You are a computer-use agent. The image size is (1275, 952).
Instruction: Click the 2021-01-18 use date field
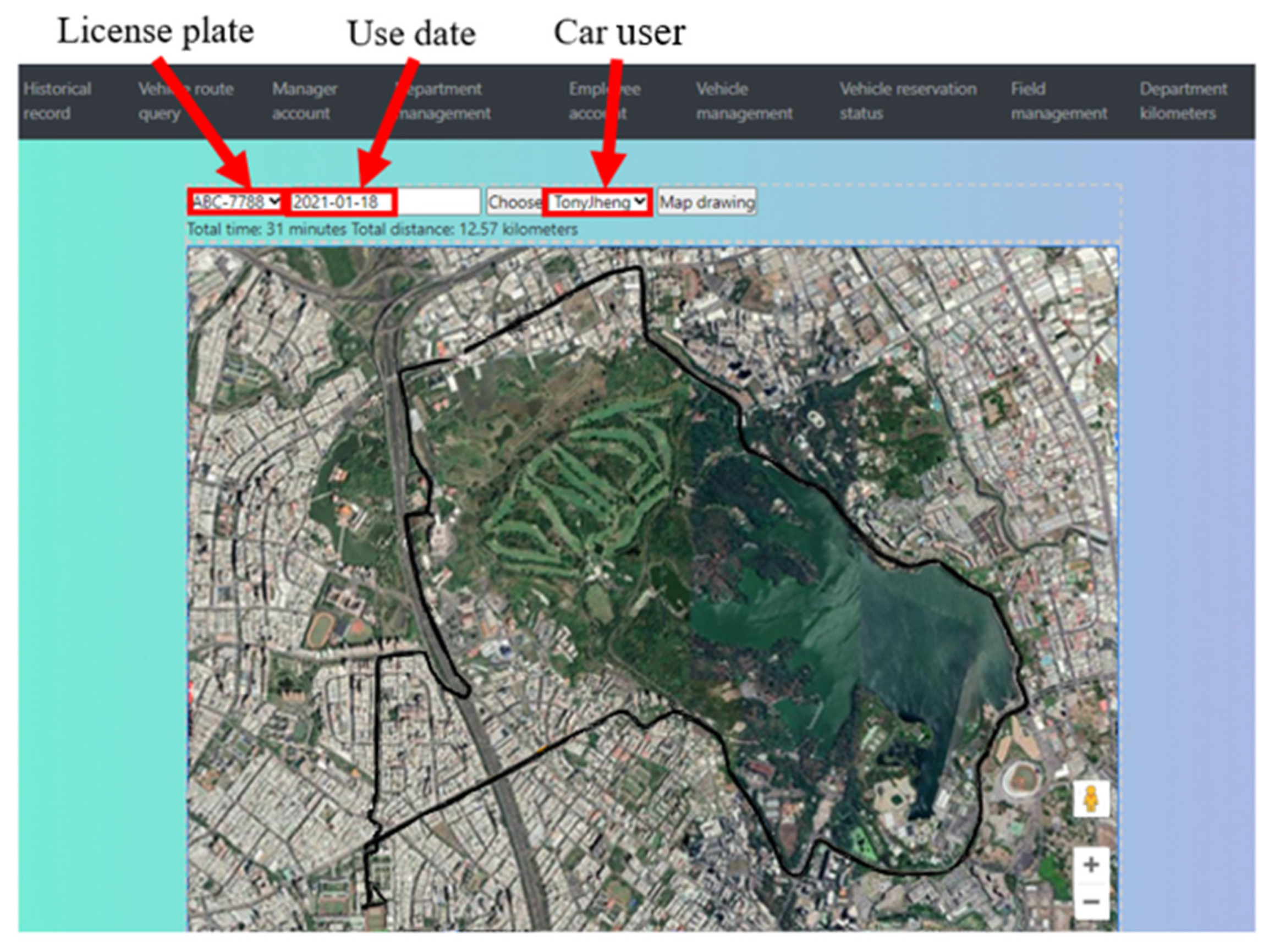[341, 202]
